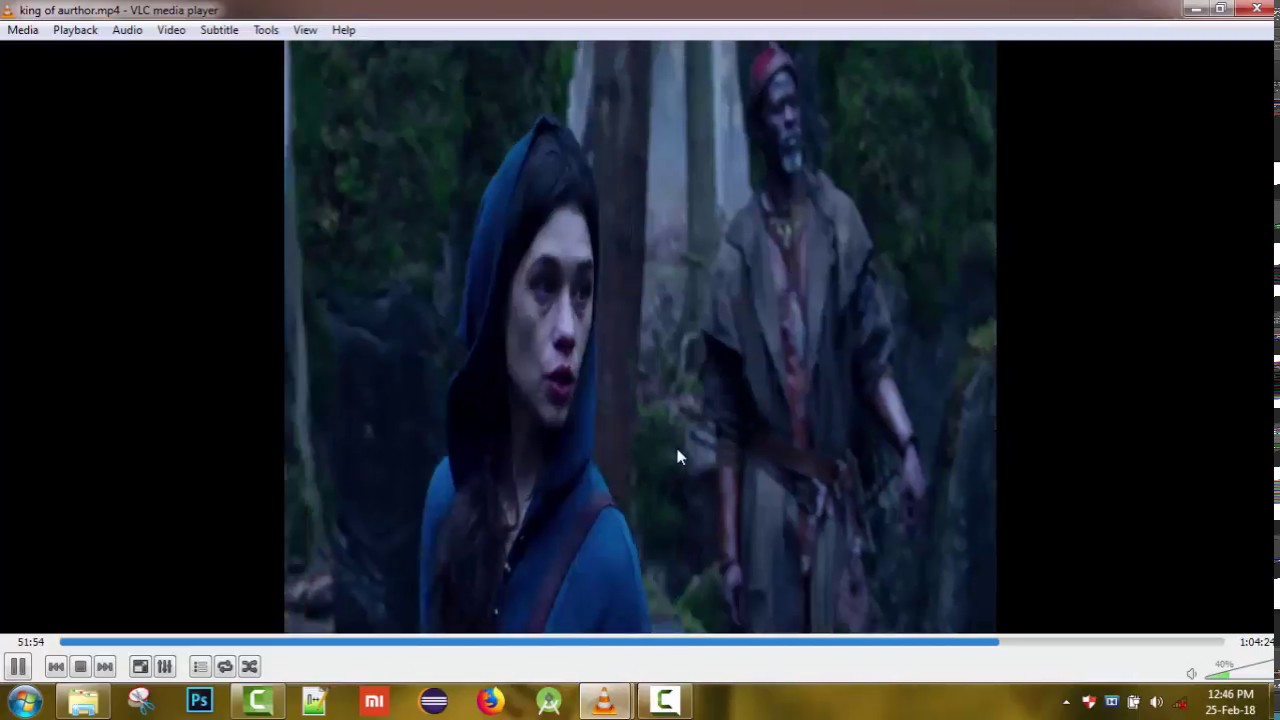Toggle loop repeat mode
Viewport: 1280px width, 720px height.
click(x=225, y=667)
